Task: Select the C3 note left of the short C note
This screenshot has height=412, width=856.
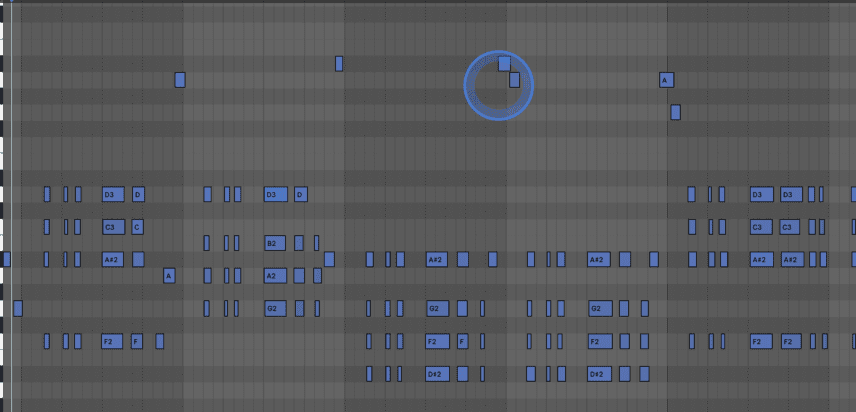Action: point(114,227)
